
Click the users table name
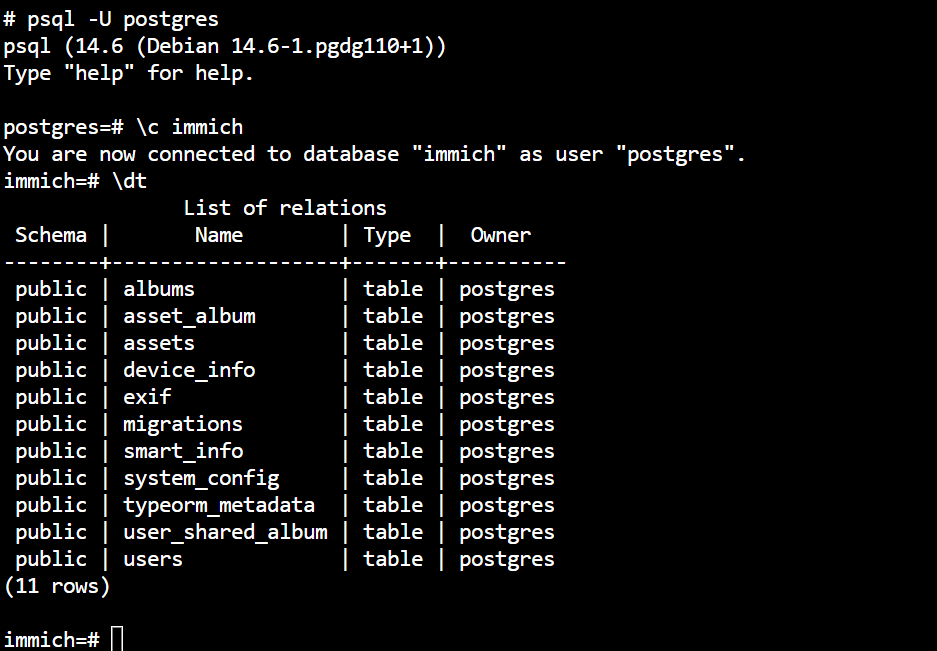[153, 559]
